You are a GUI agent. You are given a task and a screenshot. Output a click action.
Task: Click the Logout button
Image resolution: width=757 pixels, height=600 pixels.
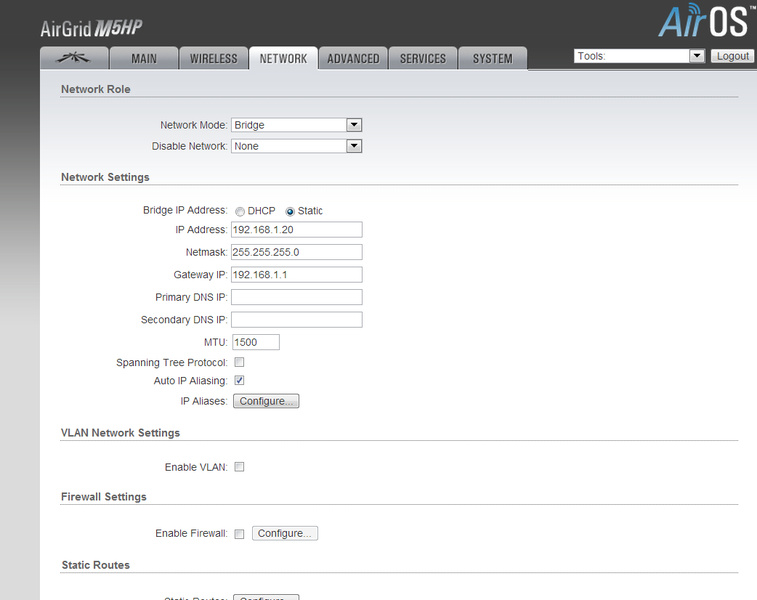[732, 56]
